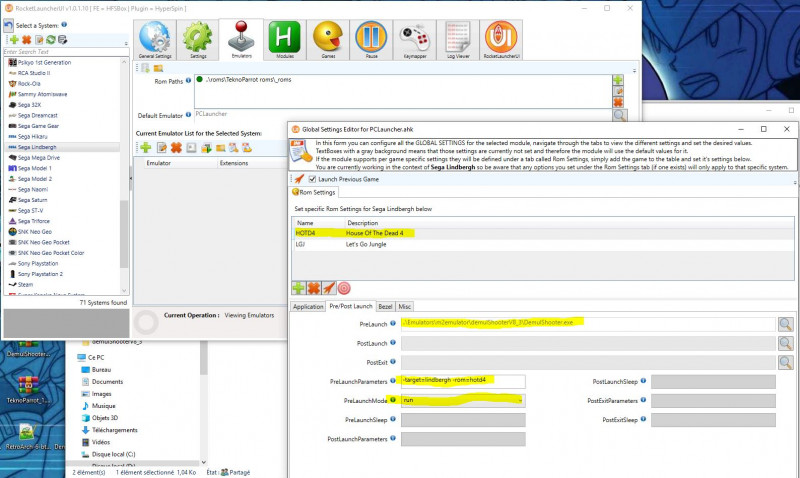The height and width of the screenshot is (478, 800).
Task: Open the TeknoParrot desktop archive icon
Action: (28, 389)
